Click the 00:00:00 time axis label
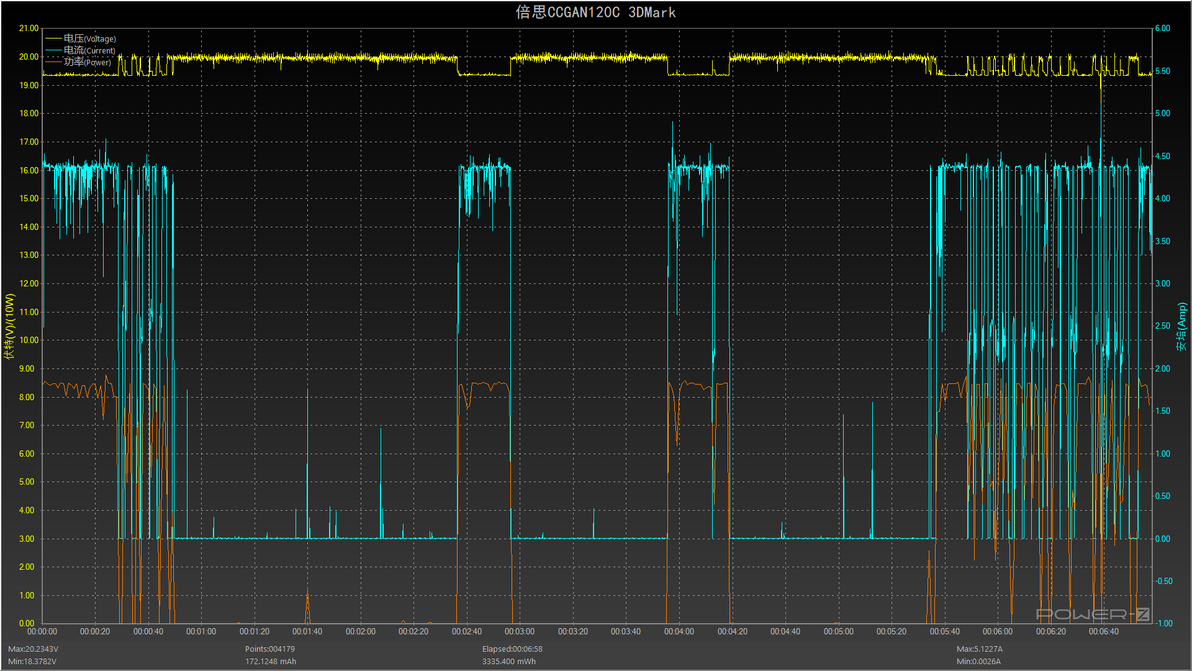Screen dimensions: 1192x671 click(x=43, y=631)
